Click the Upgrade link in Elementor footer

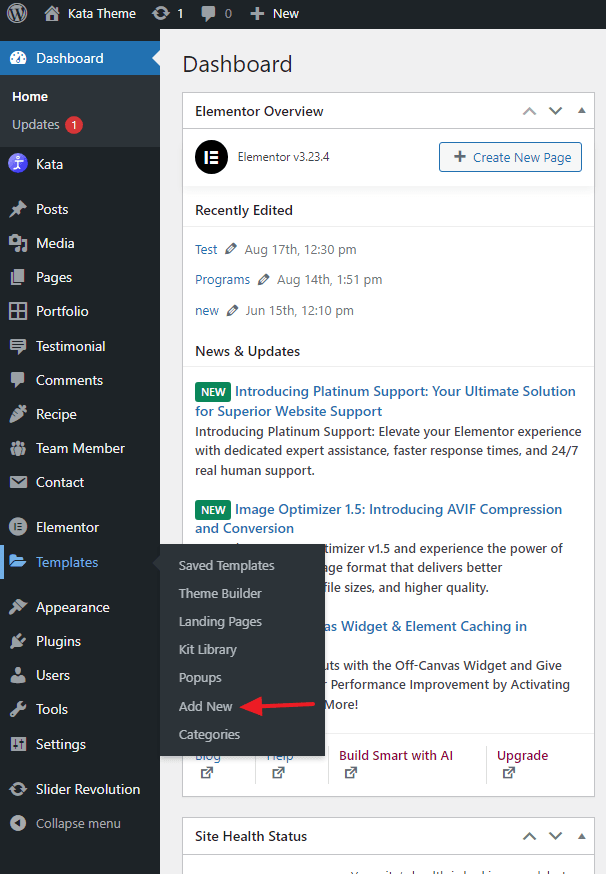tap(522, 755)
